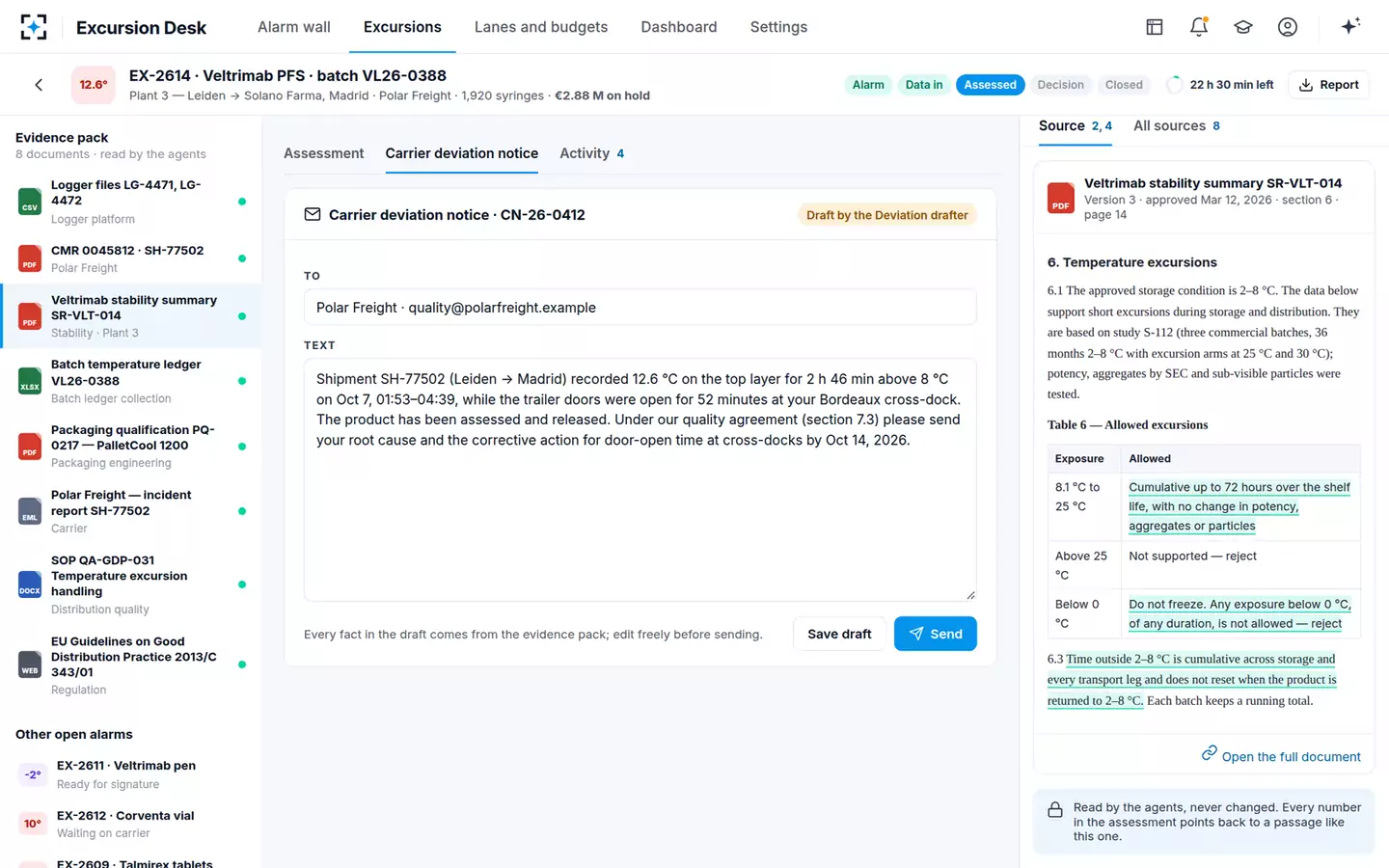The width and height of the screenshot is (1389, 868).
Task: Open the AI sparkle assistant icon
Action: (1350, 26)
